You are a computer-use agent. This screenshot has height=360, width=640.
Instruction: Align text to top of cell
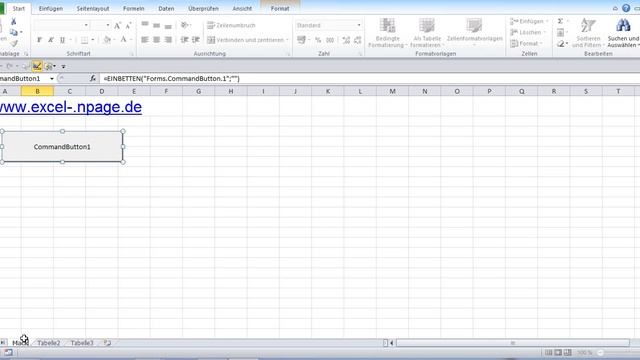[x=145, y=25]
